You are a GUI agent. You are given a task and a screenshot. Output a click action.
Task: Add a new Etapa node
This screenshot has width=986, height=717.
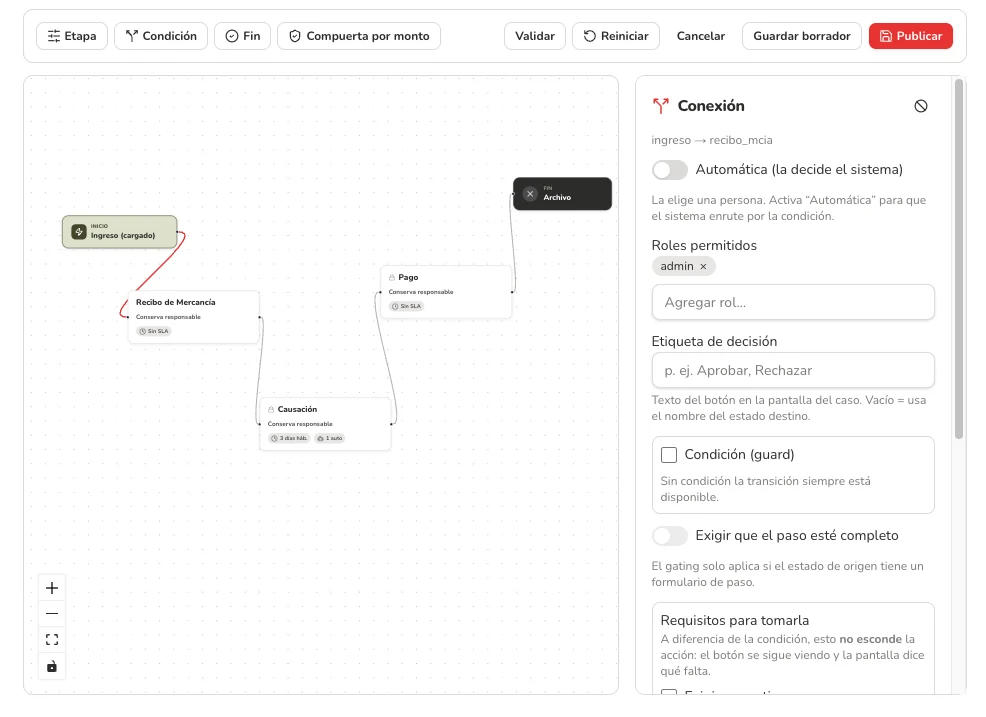[72, 36]
